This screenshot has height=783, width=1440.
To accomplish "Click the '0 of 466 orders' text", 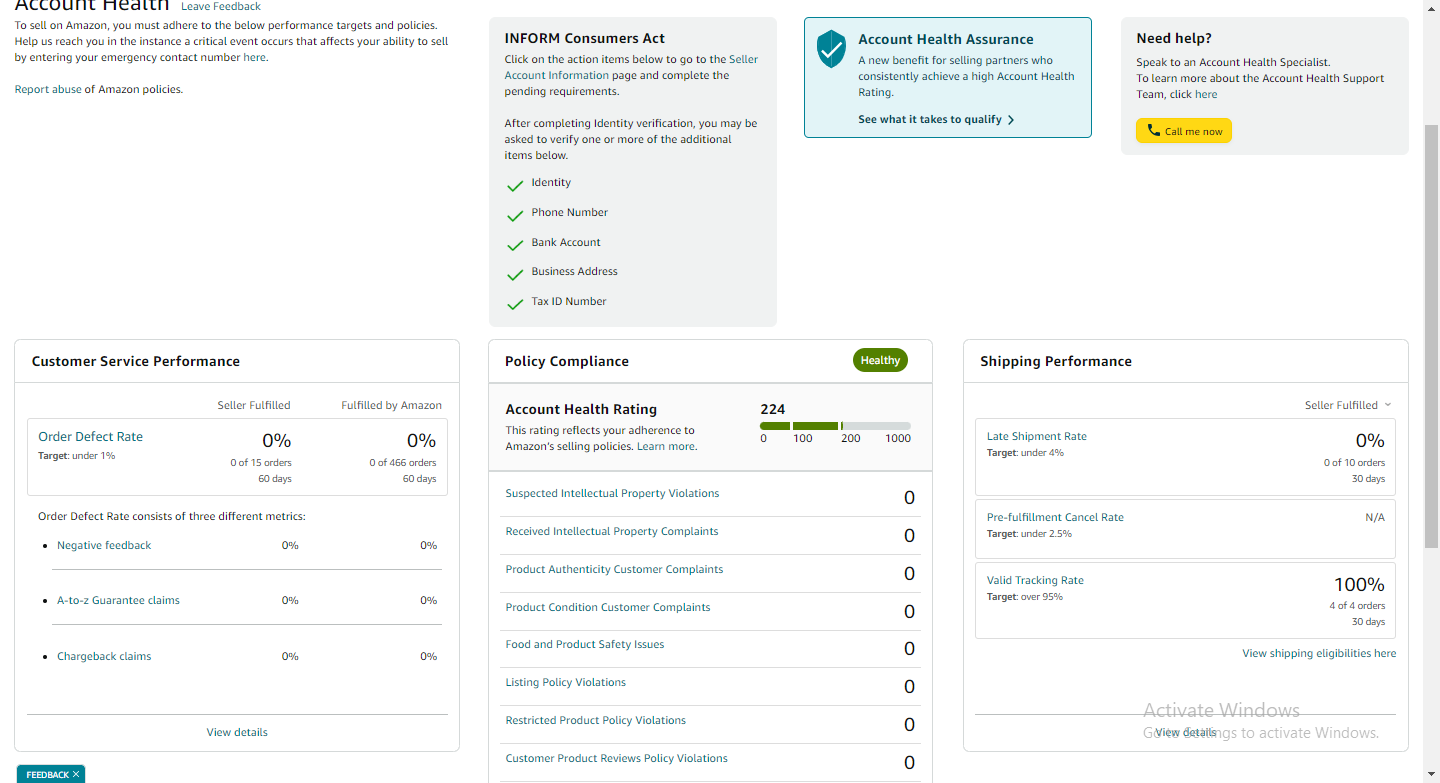I will point(403,462).
